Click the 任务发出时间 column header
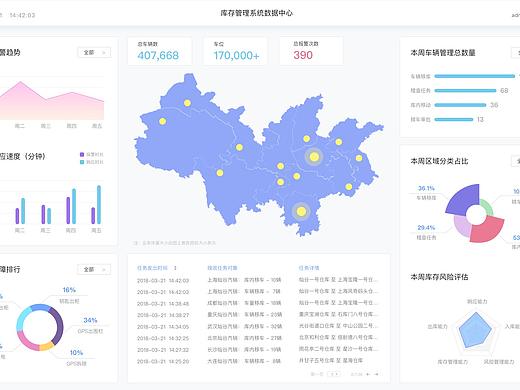 pyautogui.click(x=152, y=268)
